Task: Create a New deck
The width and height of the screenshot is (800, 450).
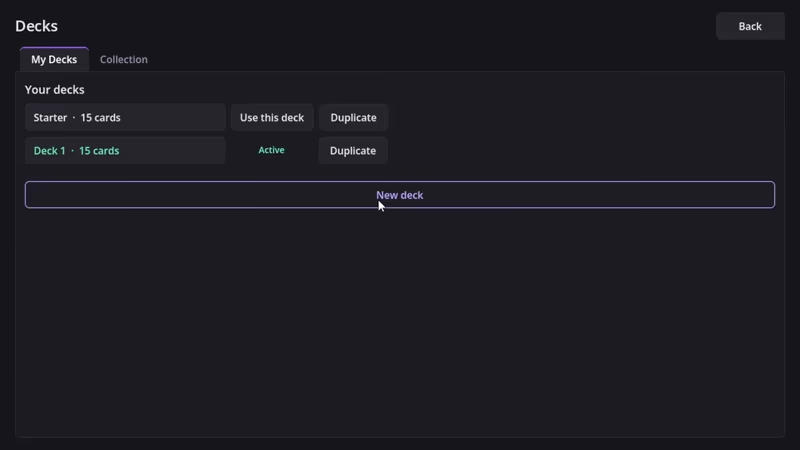Action: [400, 195]
